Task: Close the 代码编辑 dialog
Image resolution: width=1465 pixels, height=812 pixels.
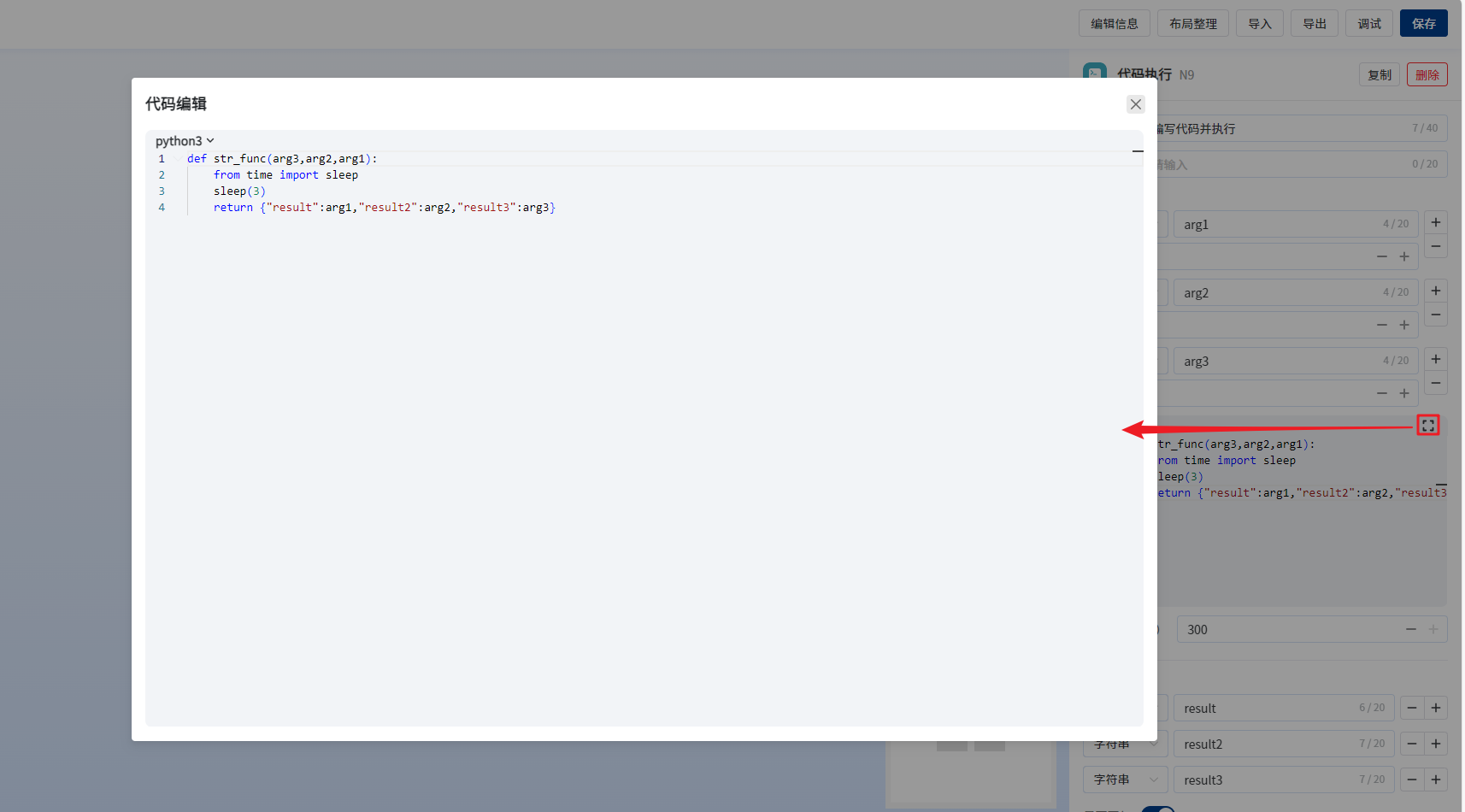Action: pos(1135,104)
